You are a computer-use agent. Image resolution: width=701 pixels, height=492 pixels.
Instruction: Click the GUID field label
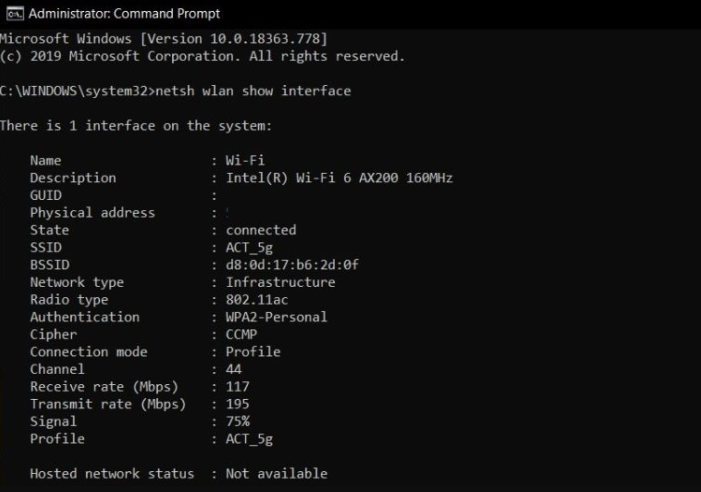click(46, 195)
